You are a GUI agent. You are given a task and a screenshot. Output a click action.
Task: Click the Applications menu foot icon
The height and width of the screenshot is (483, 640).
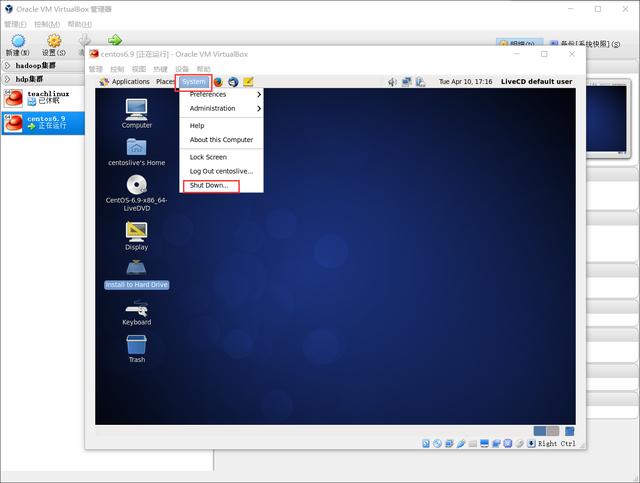coord(104,82)
